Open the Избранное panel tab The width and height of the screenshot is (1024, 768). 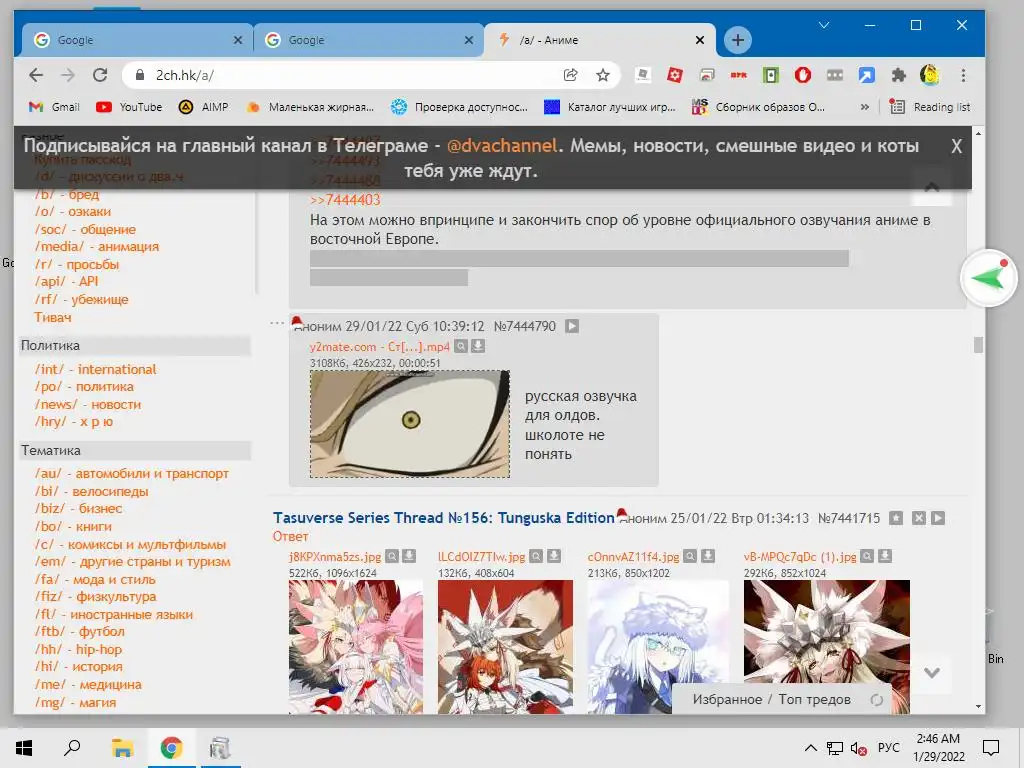coord(727,699)
